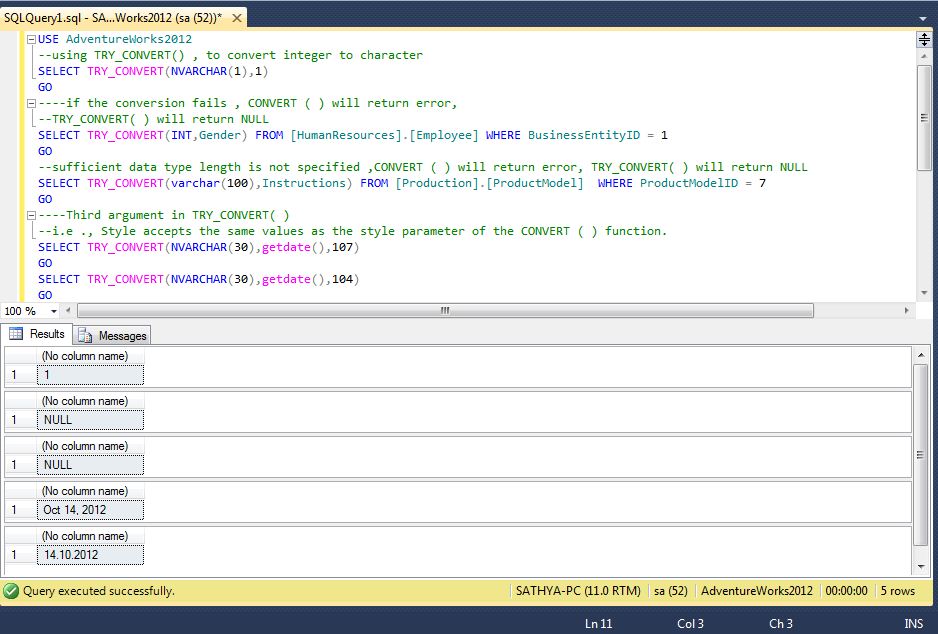Collapse the conversion fails comment region
The image size is (938, 634).
(28, 103)
